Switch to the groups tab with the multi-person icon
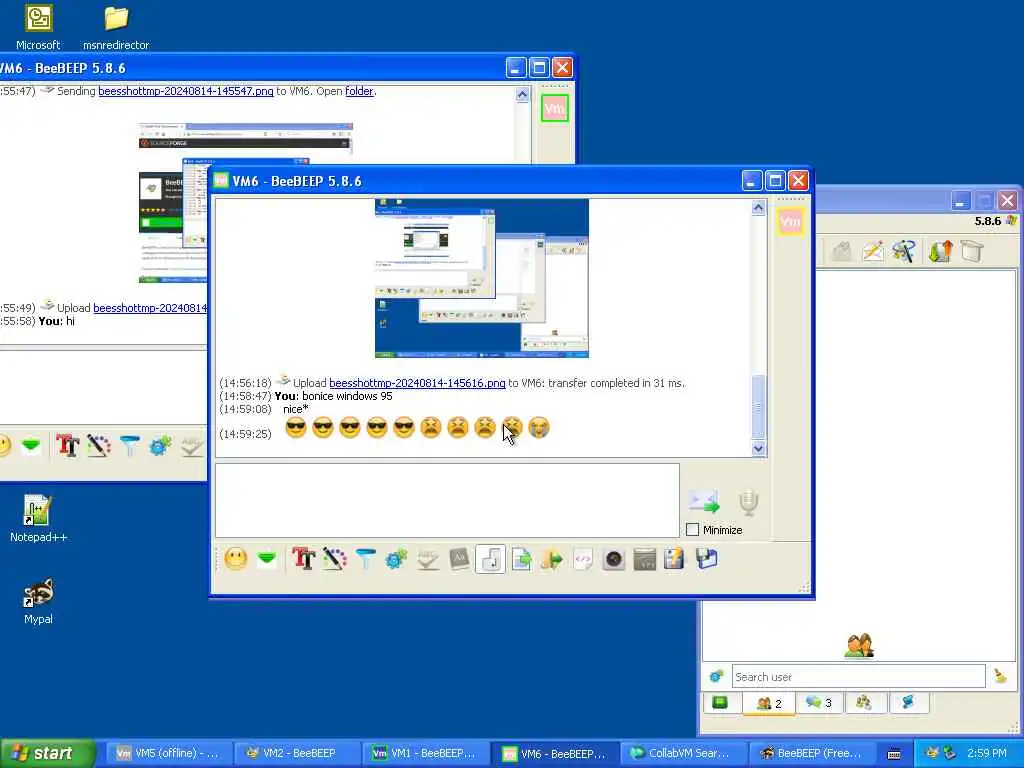 click(863, 703)
